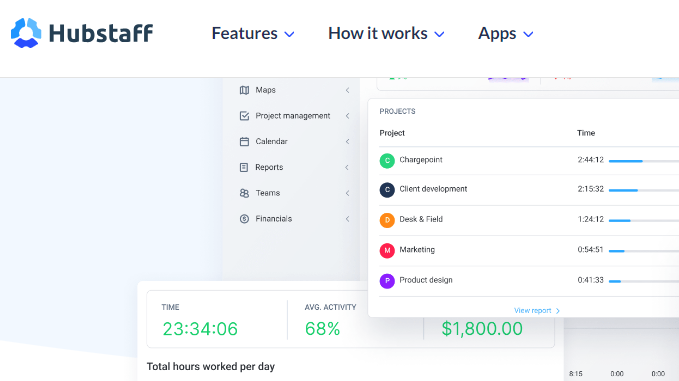The image size is (679, 381).
Task: Open the Chargepoint project
Action: coord(421,160)
